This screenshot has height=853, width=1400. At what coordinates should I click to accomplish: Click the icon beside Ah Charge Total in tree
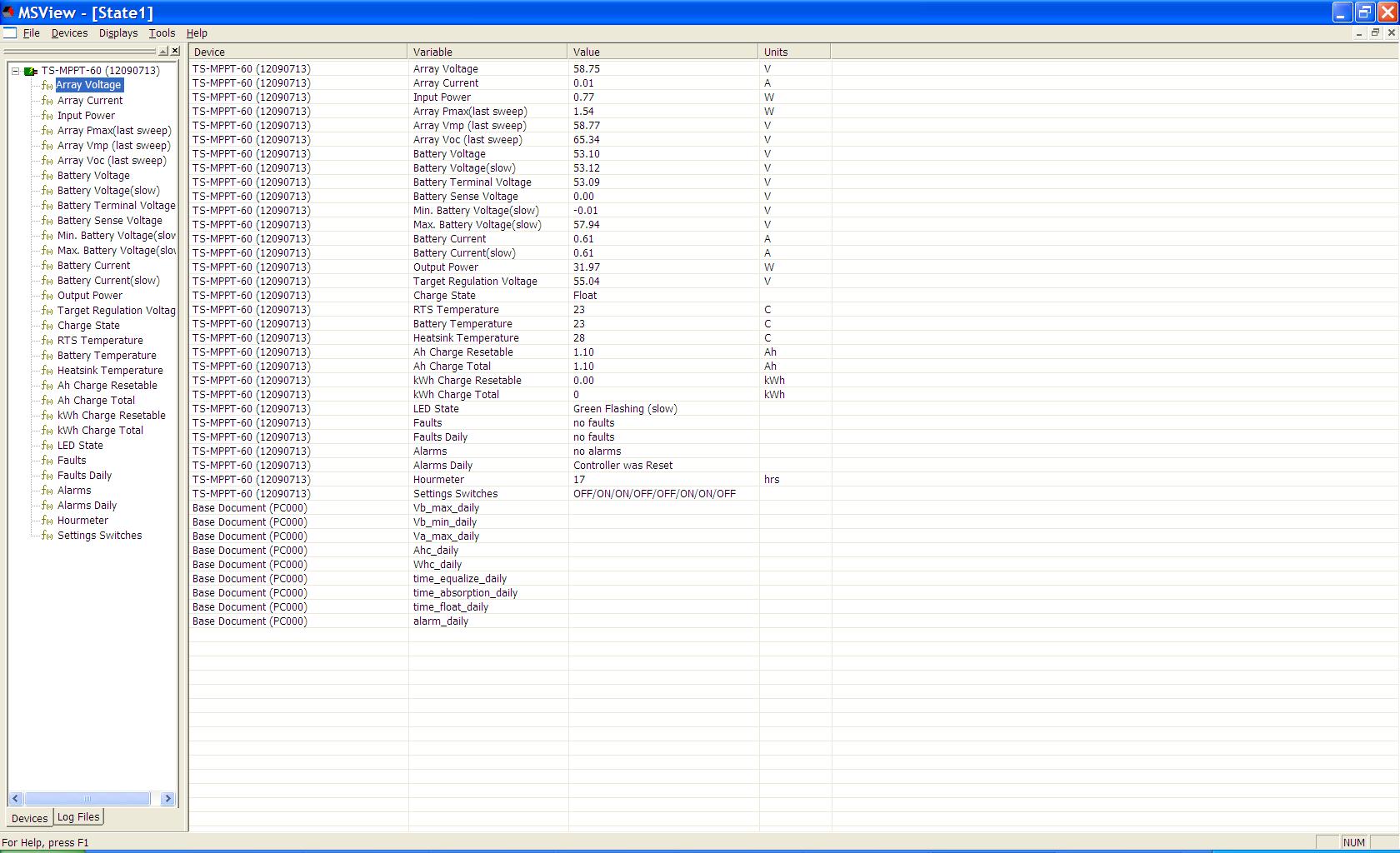click(x=47, y=401)
